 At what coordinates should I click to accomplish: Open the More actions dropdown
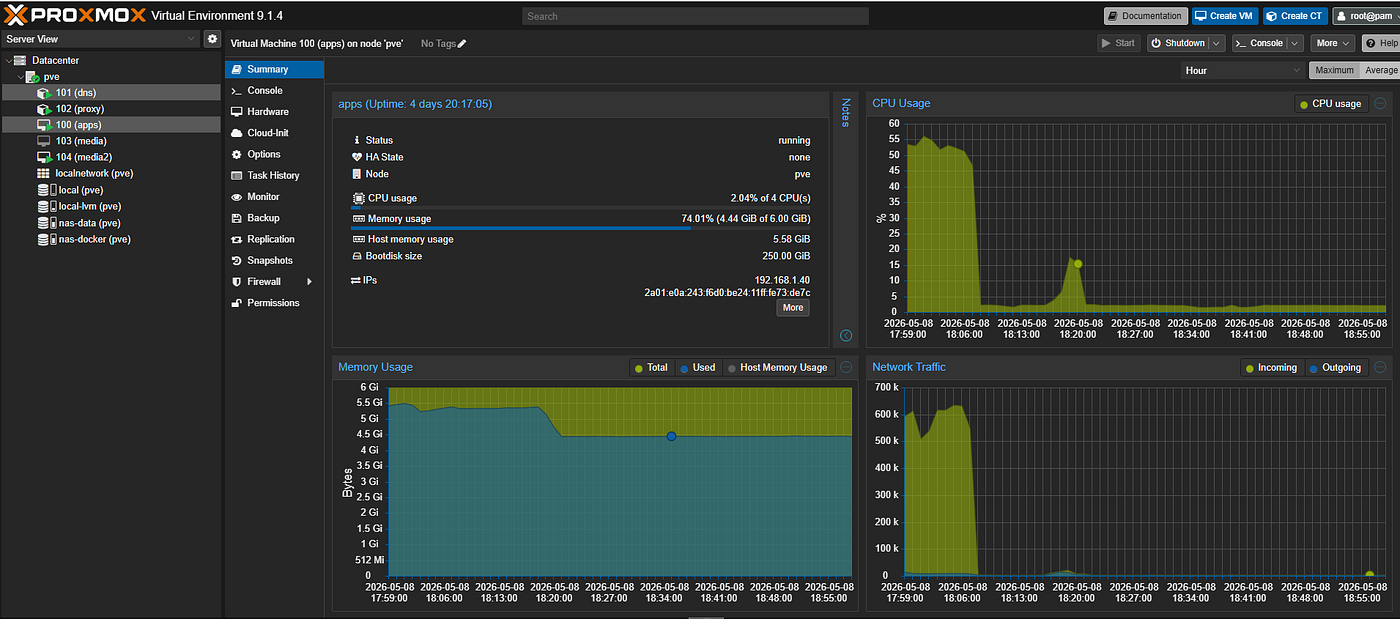coord(1333,43)
